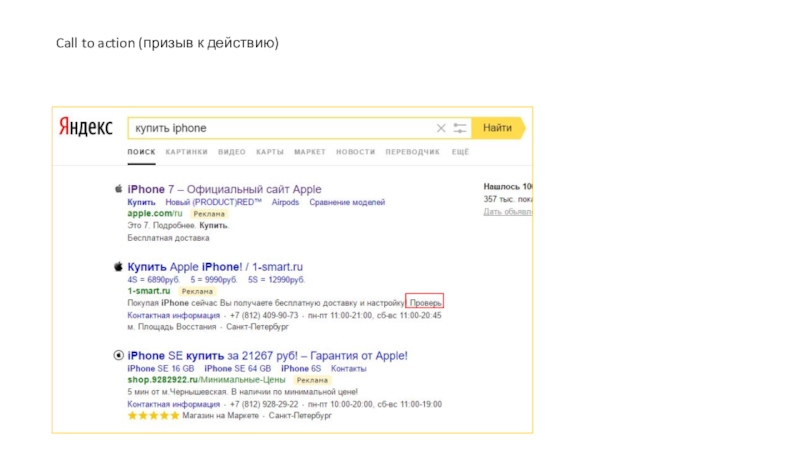Click round favicon of iPhone SE result

[118, 355]
